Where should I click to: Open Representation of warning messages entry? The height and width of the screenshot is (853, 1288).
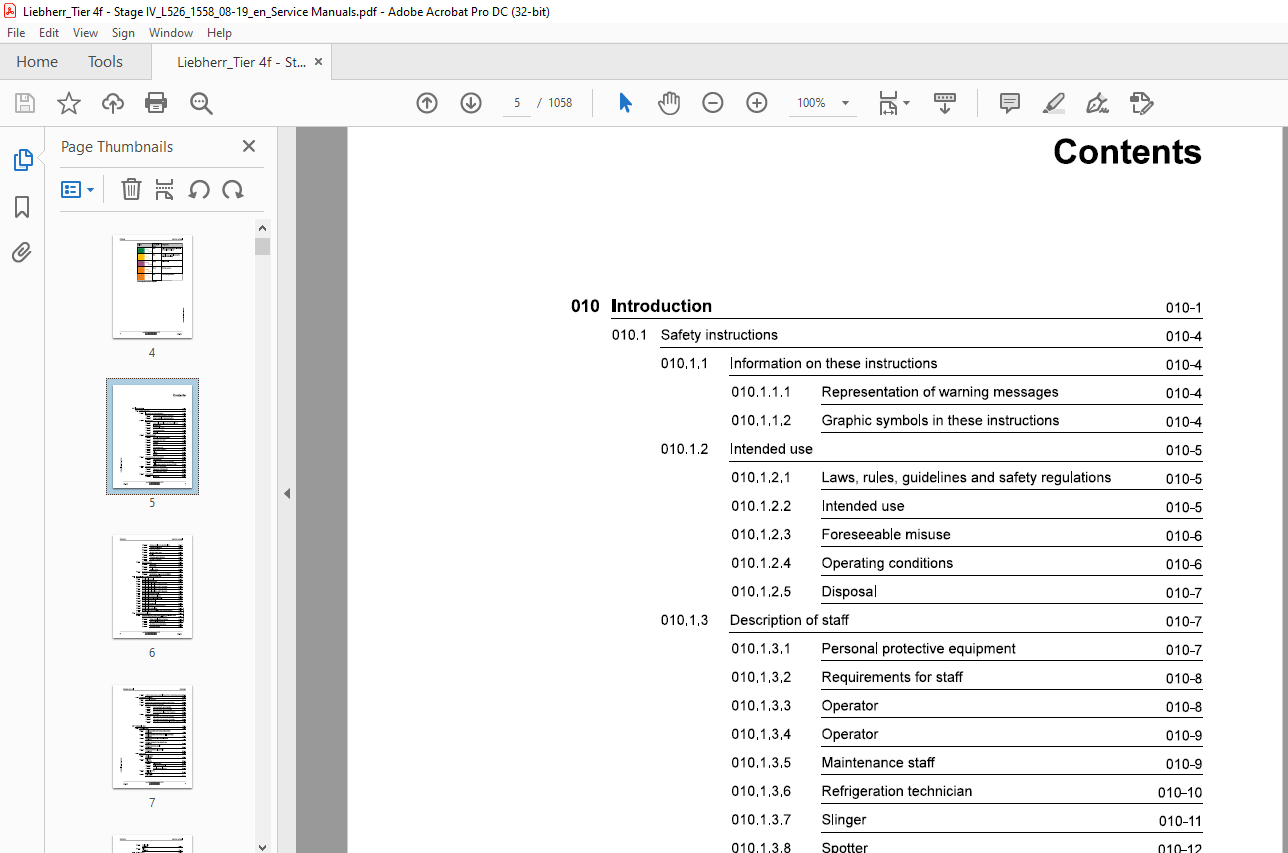coord(940,392)
